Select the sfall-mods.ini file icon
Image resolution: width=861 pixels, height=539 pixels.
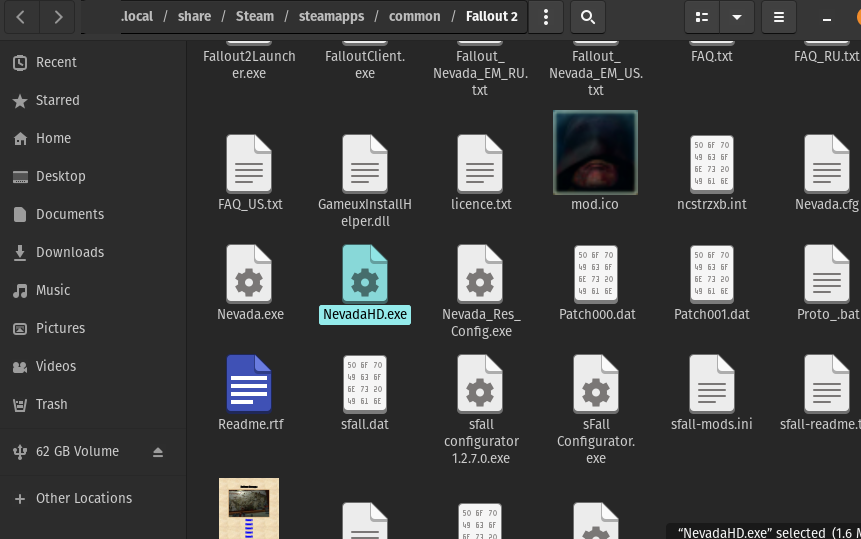(712, 383)
